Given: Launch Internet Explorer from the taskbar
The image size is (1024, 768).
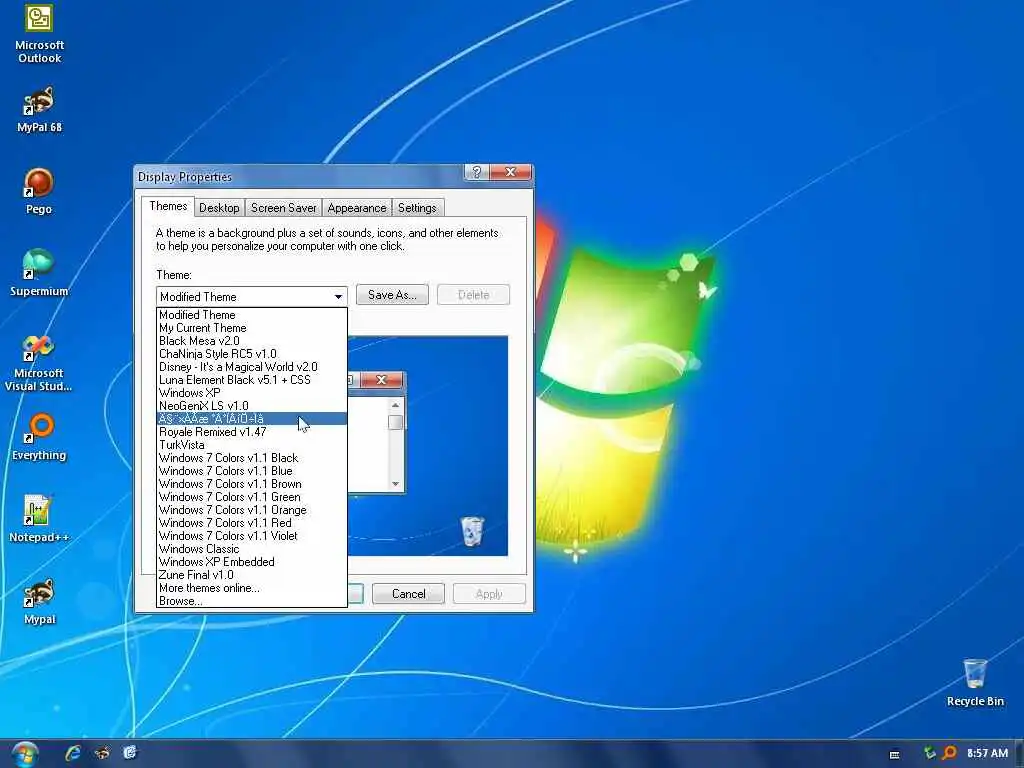Looking at the screenshot, I should (72, 753).
